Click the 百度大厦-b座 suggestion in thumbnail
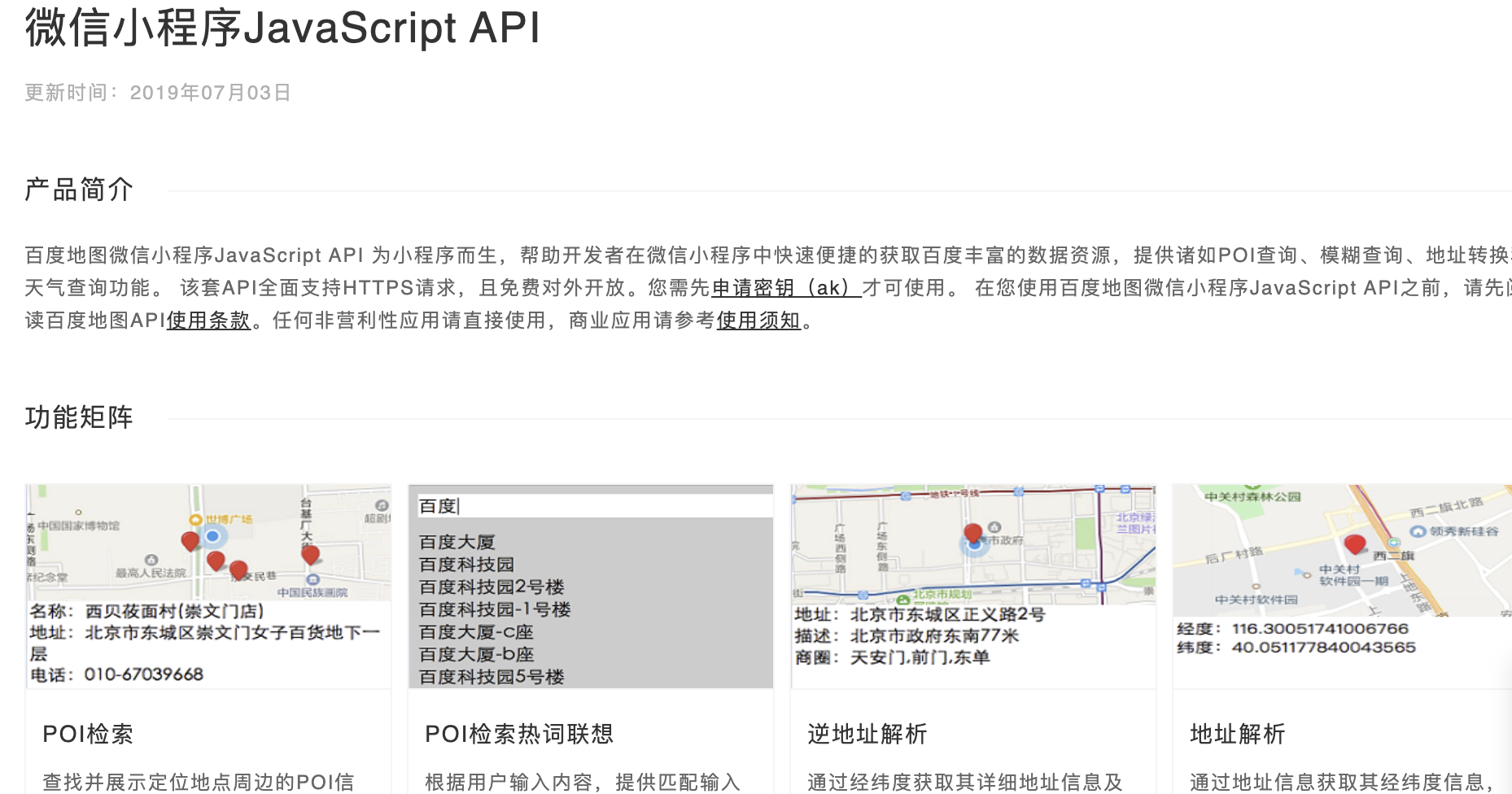This screenshot has height=794, width=1512. point(477,654)
